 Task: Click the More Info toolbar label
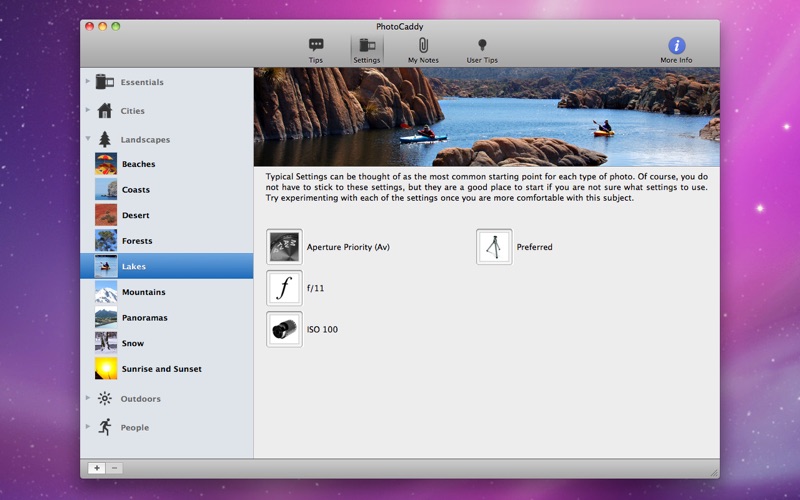677,60
